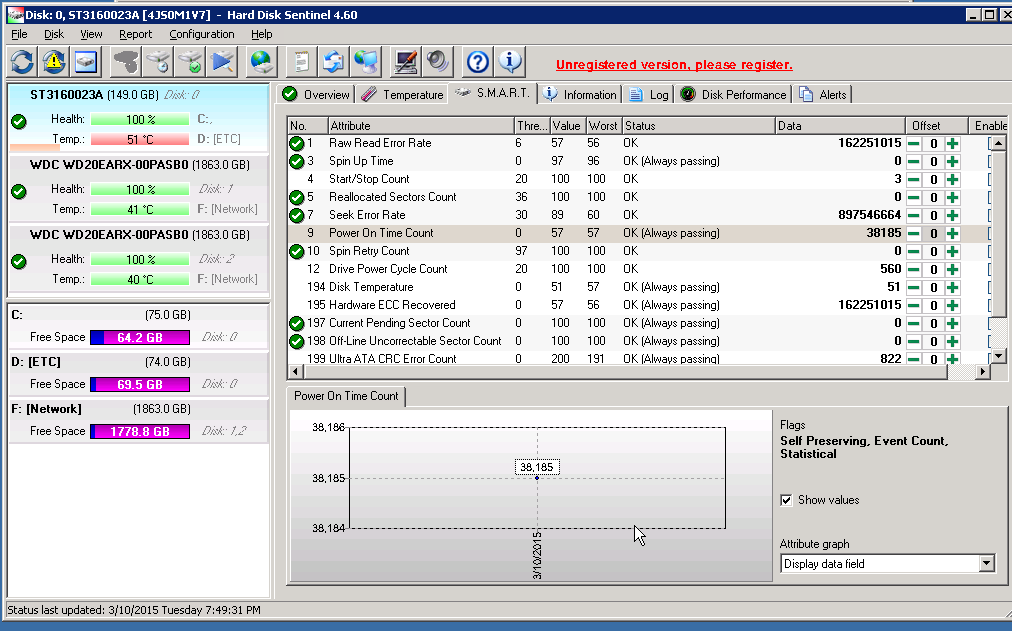Decrease offset for Raw Read Error Rate
Screen dimensions: 1012x631
coord(913,143)
